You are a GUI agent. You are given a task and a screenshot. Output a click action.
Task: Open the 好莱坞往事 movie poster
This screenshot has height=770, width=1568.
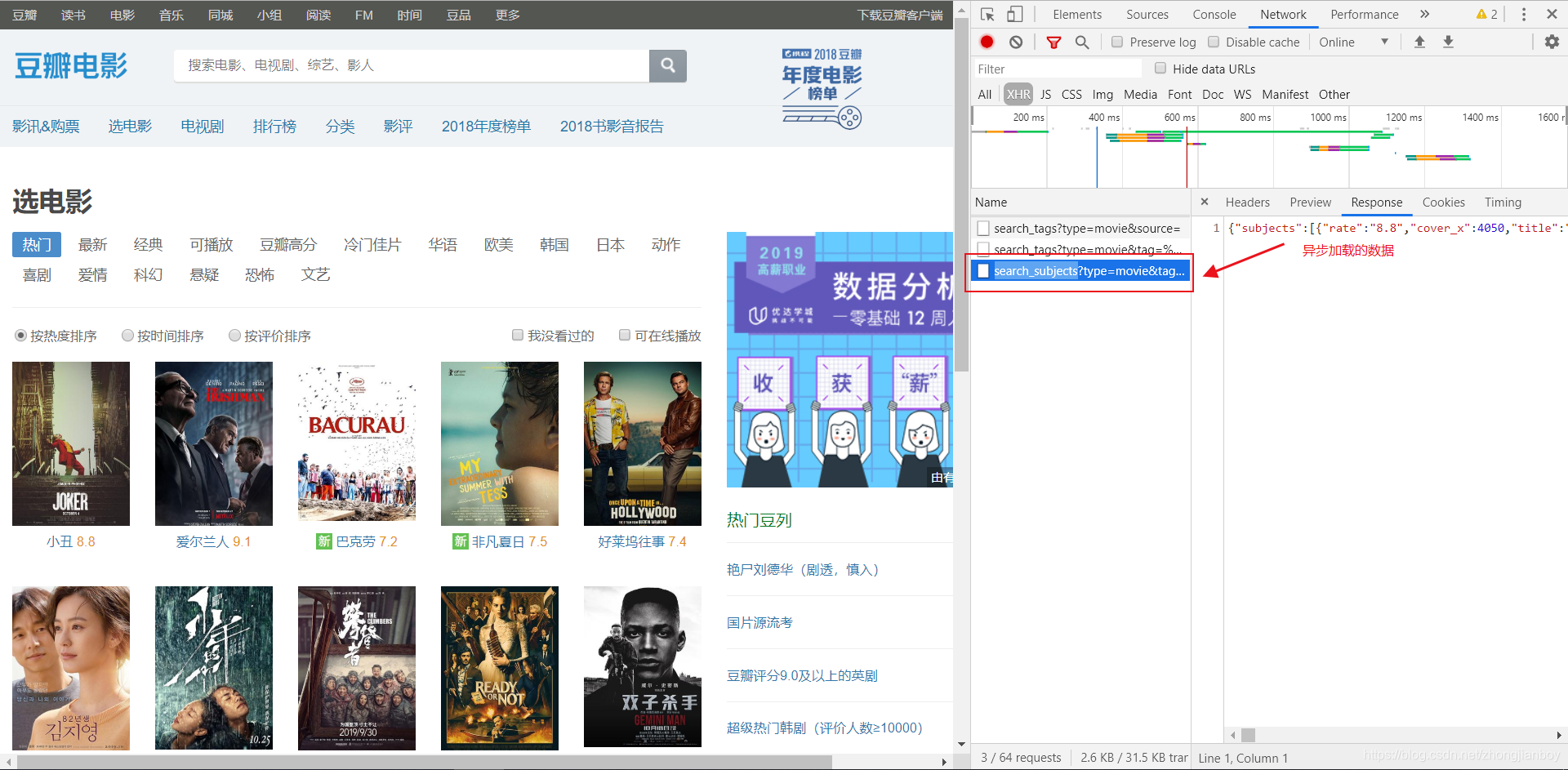coord(643,443)
